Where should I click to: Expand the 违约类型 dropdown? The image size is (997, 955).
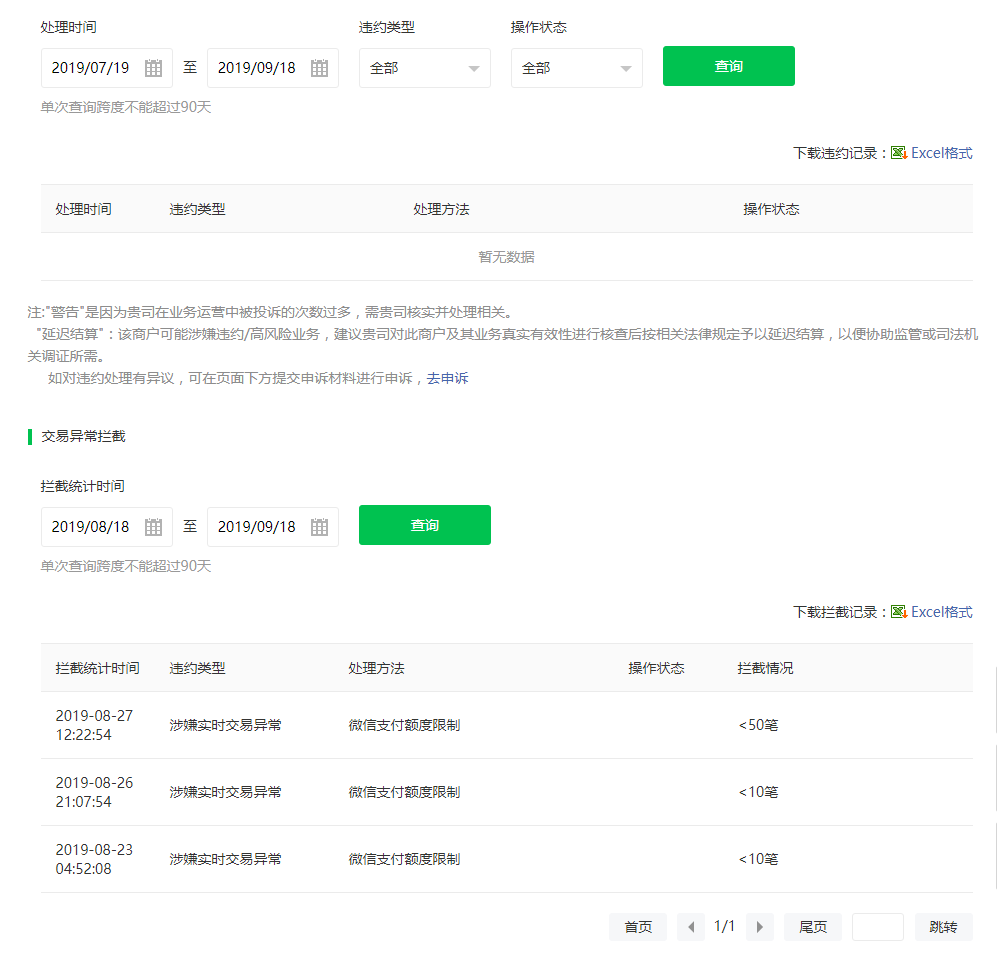point(425,68)
